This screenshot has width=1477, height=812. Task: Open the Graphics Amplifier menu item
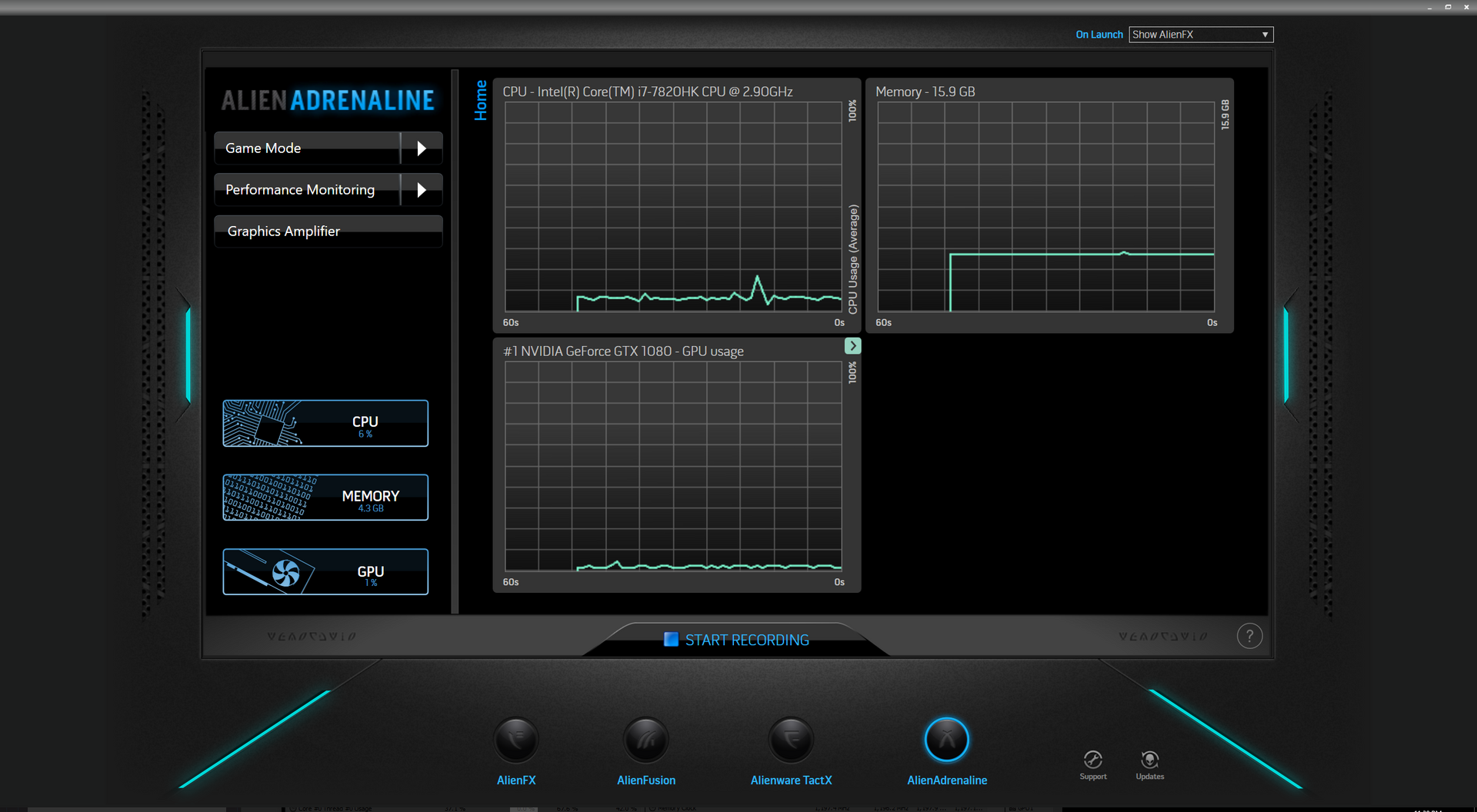pyautogui.click(x=328, y=231)
